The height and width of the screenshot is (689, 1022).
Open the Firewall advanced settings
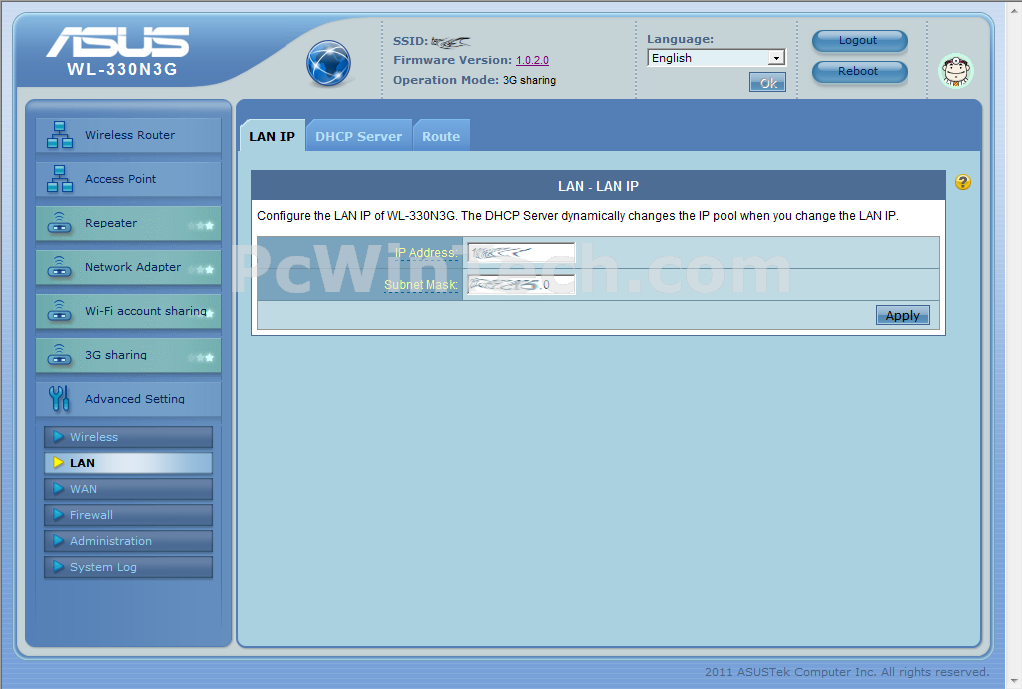click(x=128, y=515)
